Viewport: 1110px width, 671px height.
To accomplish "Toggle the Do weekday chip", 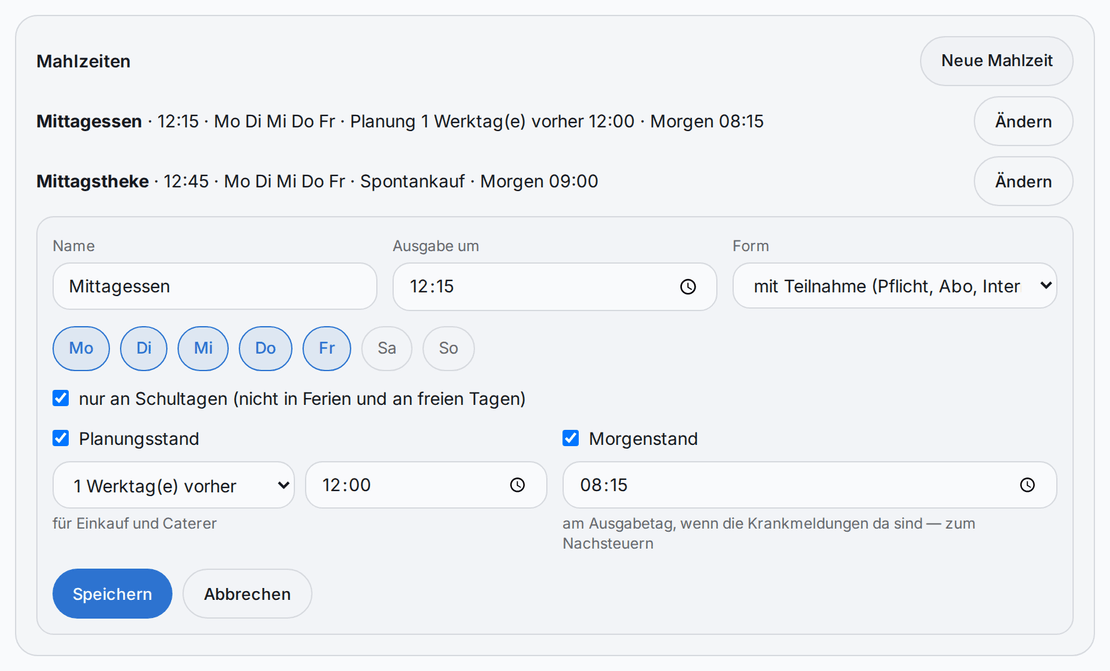I will (265, 348).
